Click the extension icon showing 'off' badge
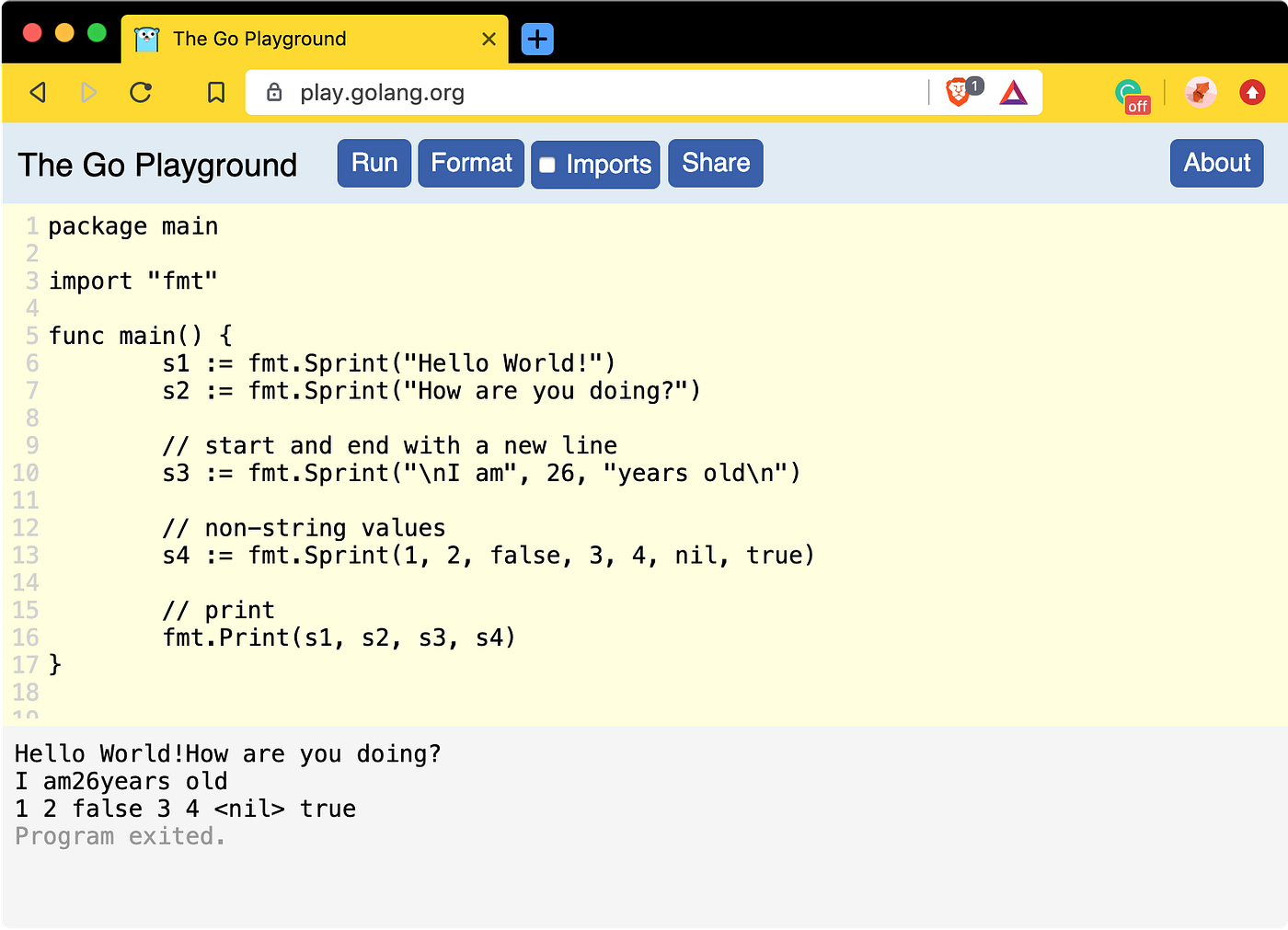The width and height of the screenshot is (1288, 930). click(x=1130, y=93)
